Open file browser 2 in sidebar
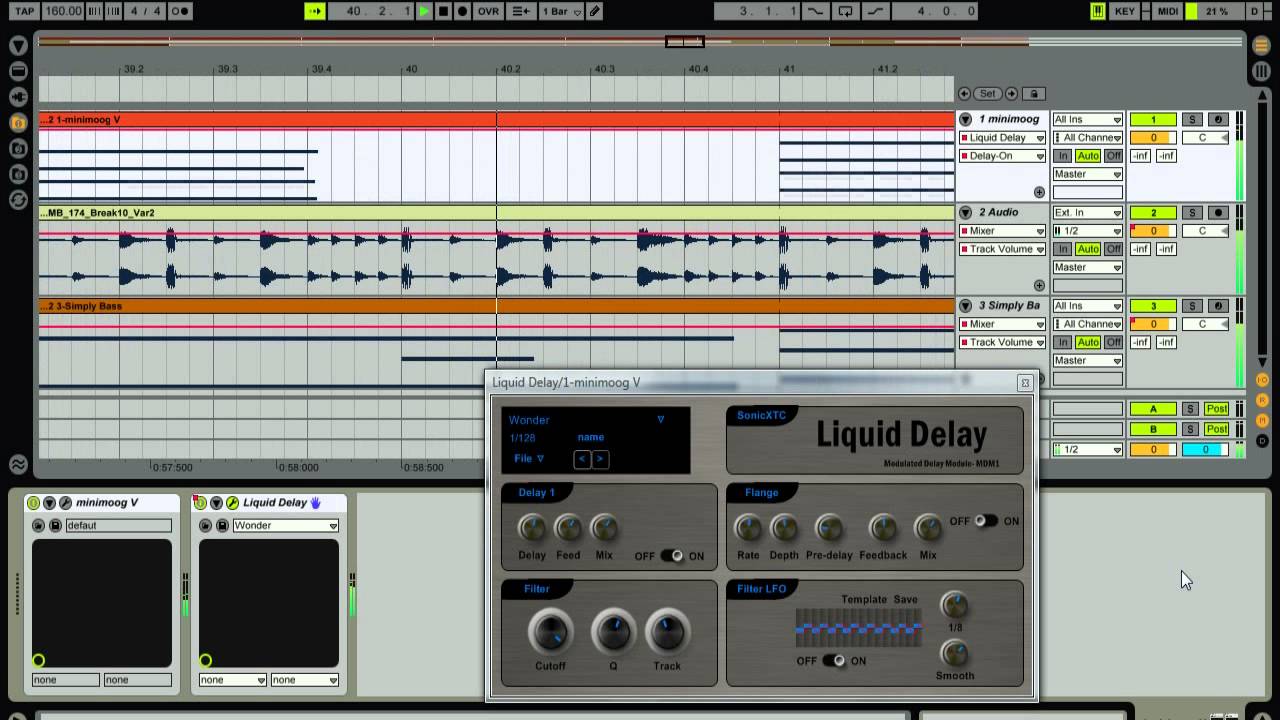This screenshot has height=720, width=1280. (x=18, y=149)
